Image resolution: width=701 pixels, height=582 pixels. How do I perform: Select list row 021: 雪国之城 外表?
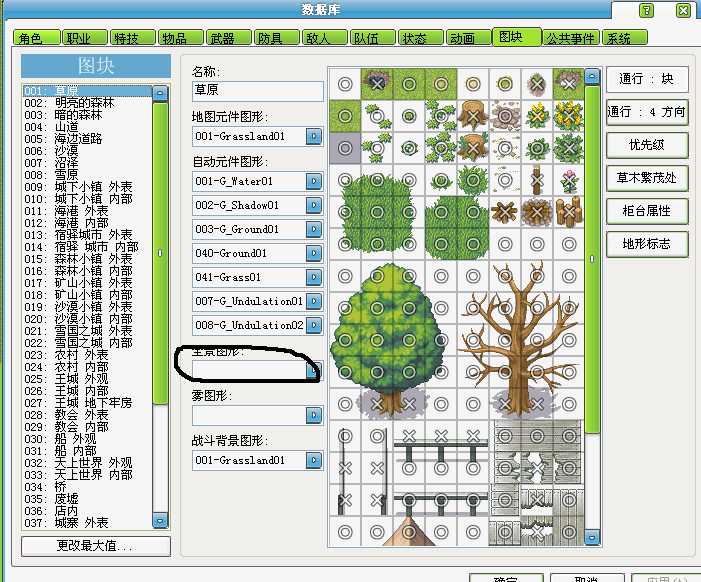[x=87, y=331]
